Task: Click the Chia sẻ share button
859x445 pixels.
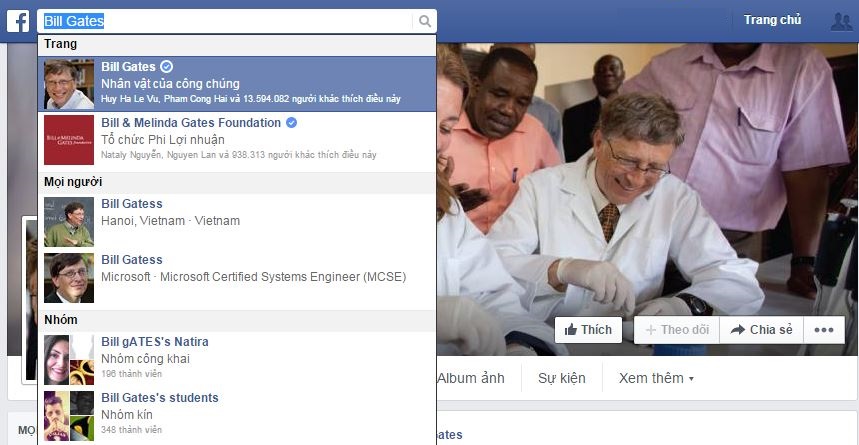Action: pos(761,330)
